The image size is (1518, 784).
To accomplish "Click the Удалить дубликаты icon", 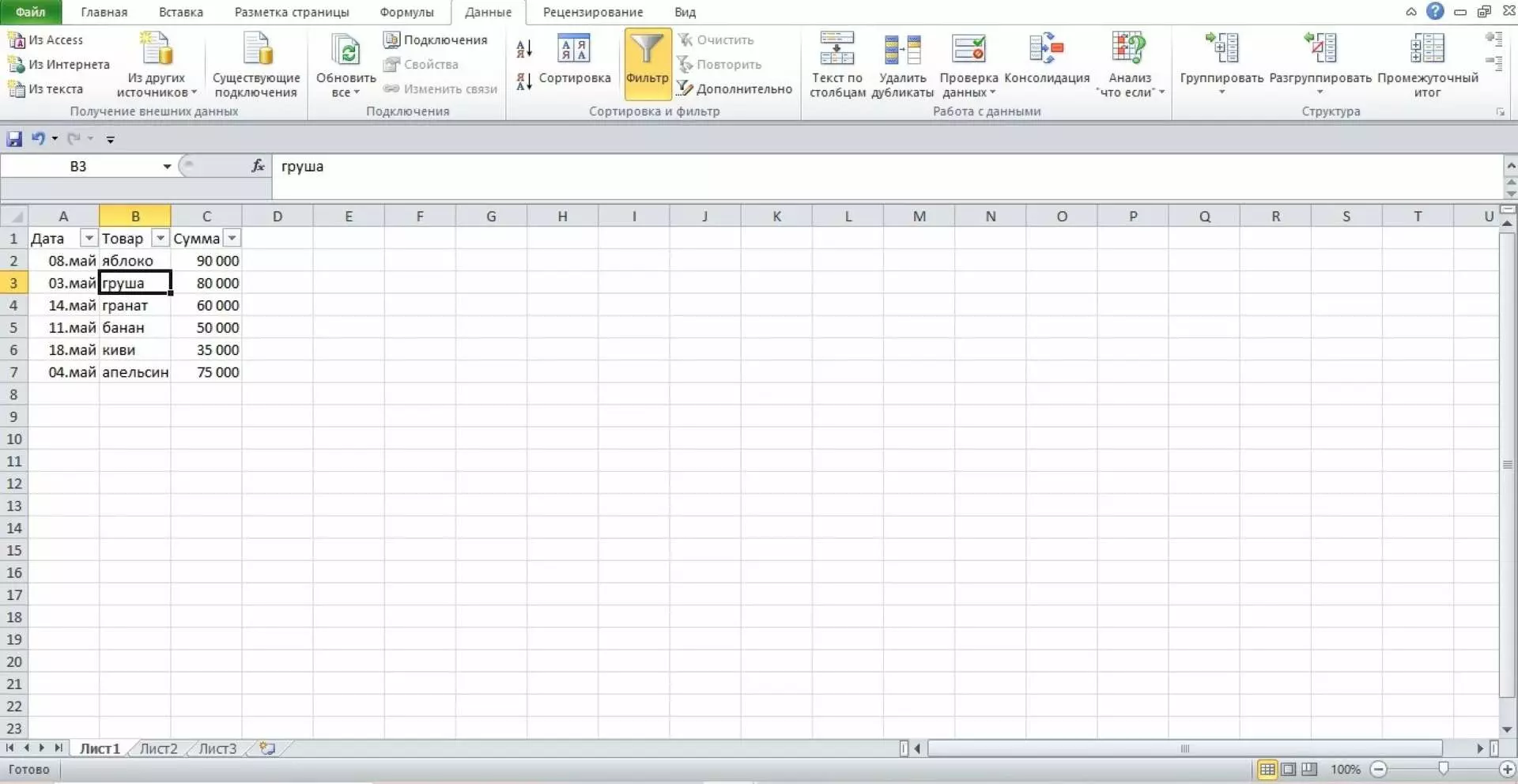I will [902, 51].
